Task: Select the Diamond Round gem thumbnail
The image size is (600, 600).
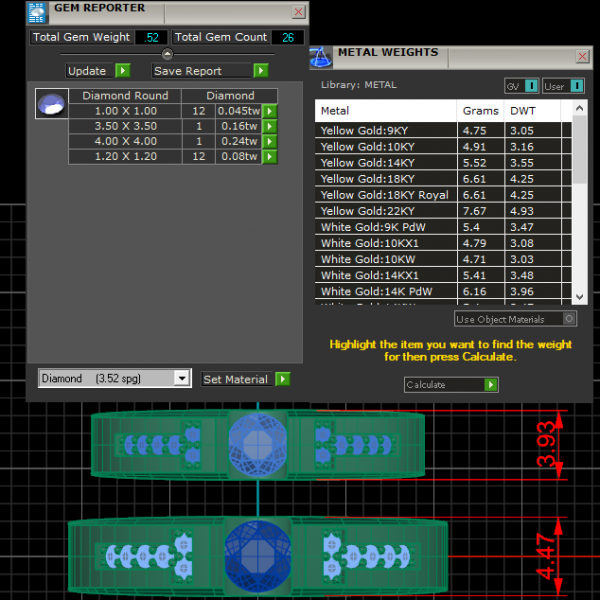Action: [51, 103]
